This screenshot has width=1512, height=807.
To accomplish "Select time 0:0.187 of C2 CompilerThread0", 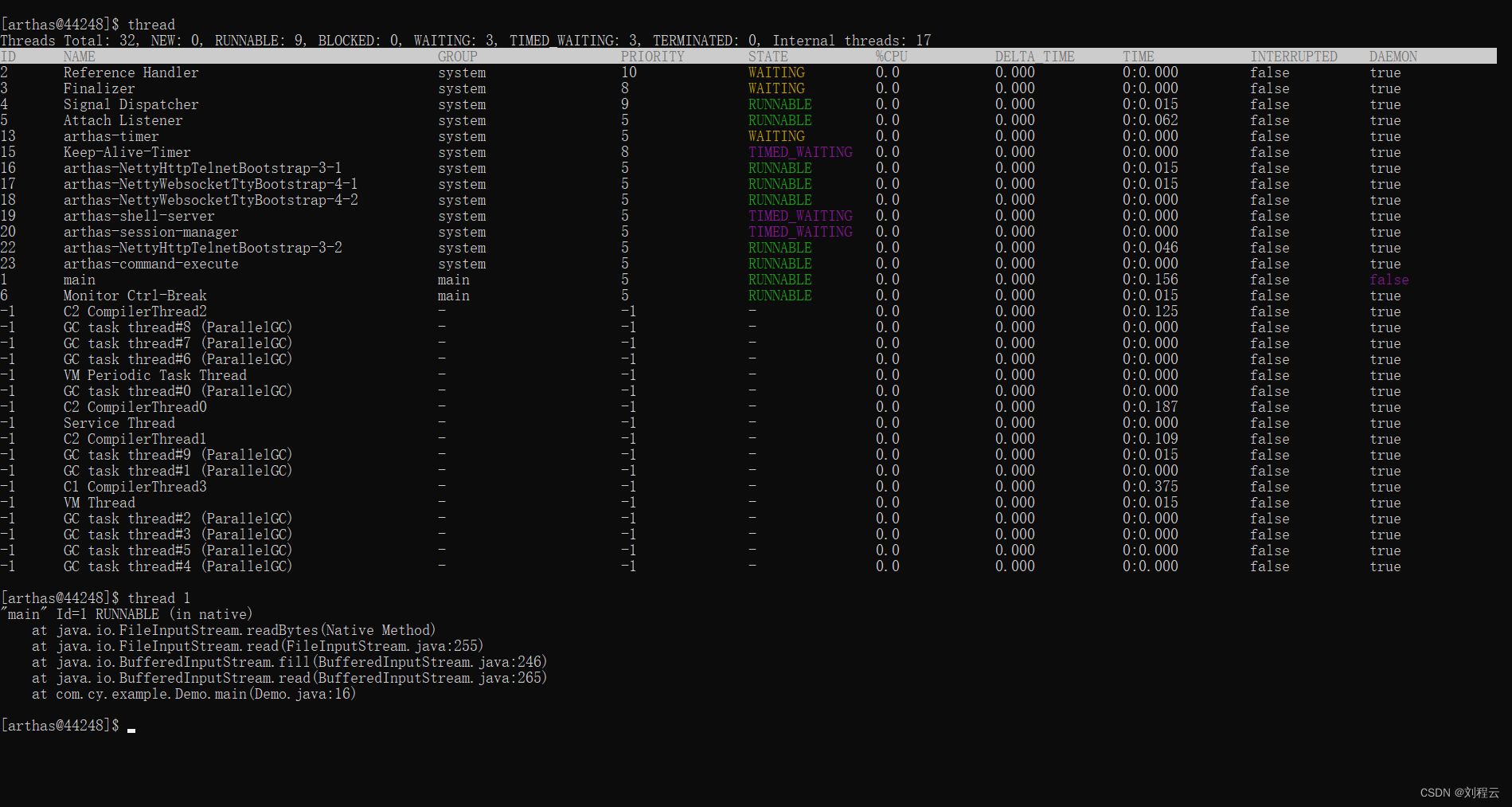I will pyautogui.click(x=1151, y=407).
